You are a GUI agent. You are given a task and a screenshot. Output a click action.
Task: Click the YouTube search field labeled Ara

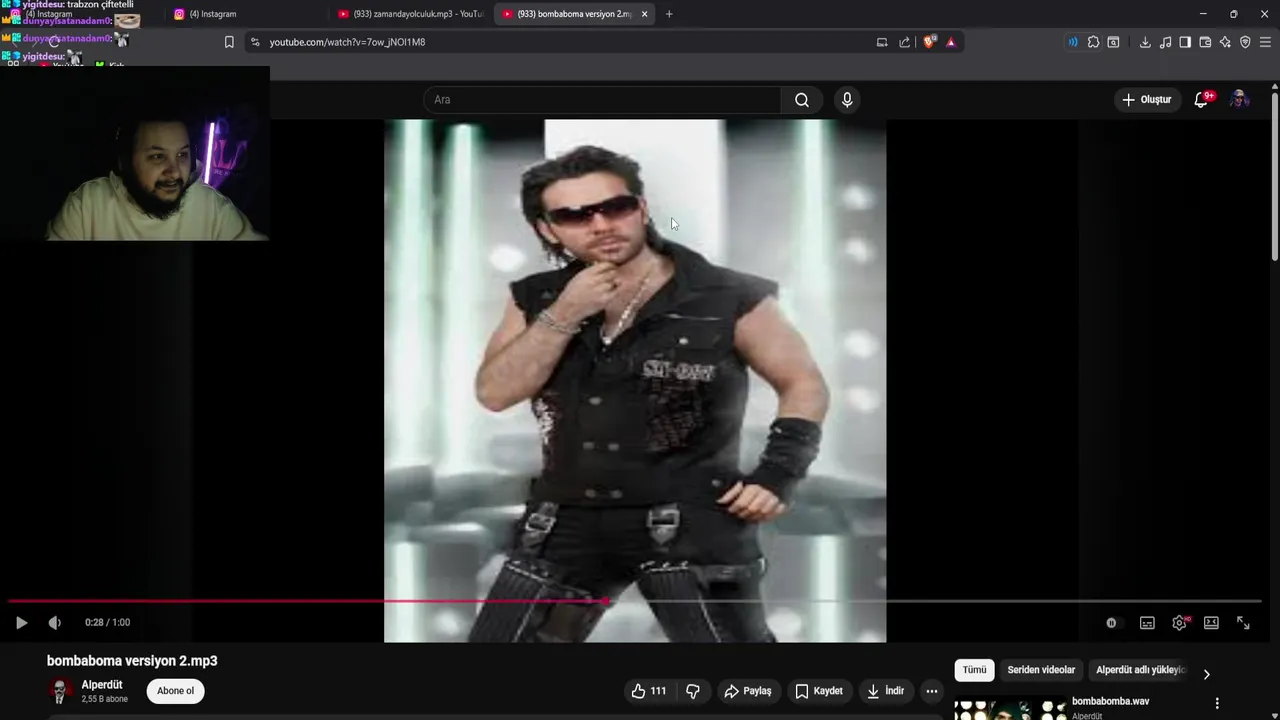602,100
